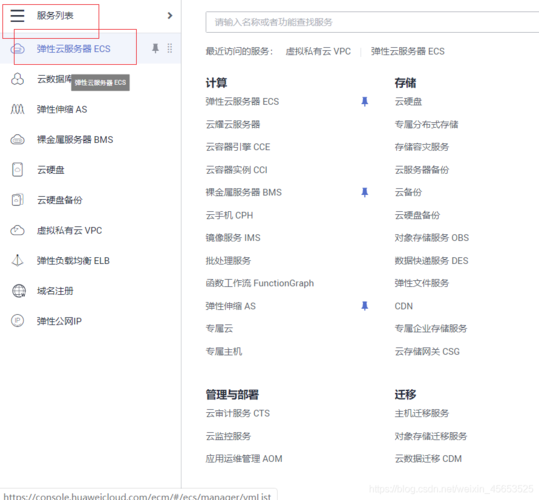The width and height of the screenshot is (539, 500).
Task: Click the 弹性负载均衡 ELB sidebar icon
Action: 18,260
